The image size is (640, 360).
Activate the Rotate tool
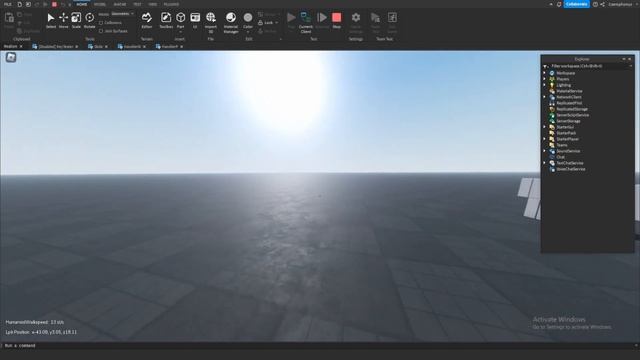pyautogui.click(x=89, y=20)
